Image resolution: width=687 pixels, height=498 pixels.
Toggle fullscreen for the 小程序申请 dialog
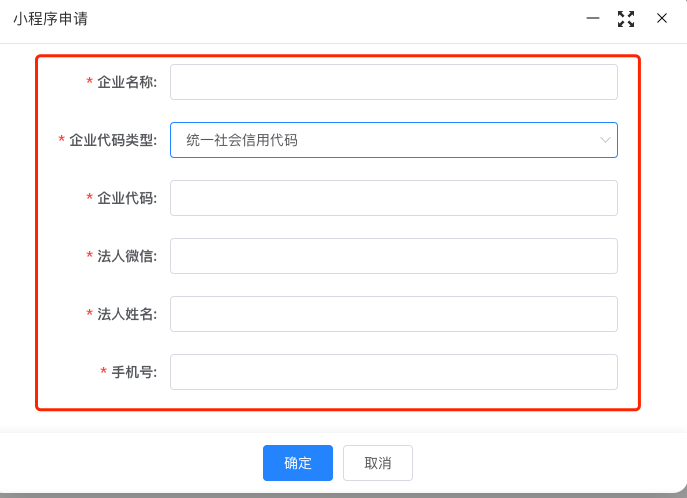(x=626, y=19)
